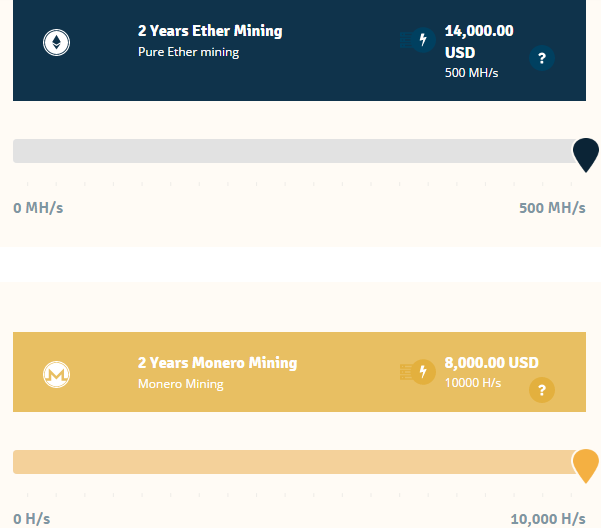Select the 2 Years Monero Mining title
Viewport: 602px width, 528px height.
217,363
